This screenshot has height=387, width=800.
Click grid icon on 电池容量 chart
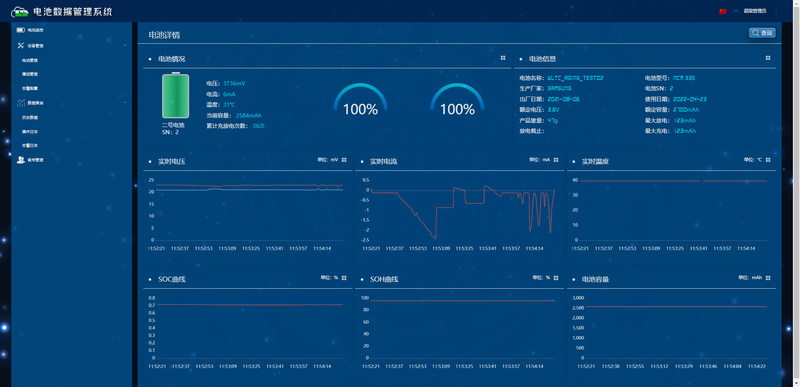click(x=768, y=278)
